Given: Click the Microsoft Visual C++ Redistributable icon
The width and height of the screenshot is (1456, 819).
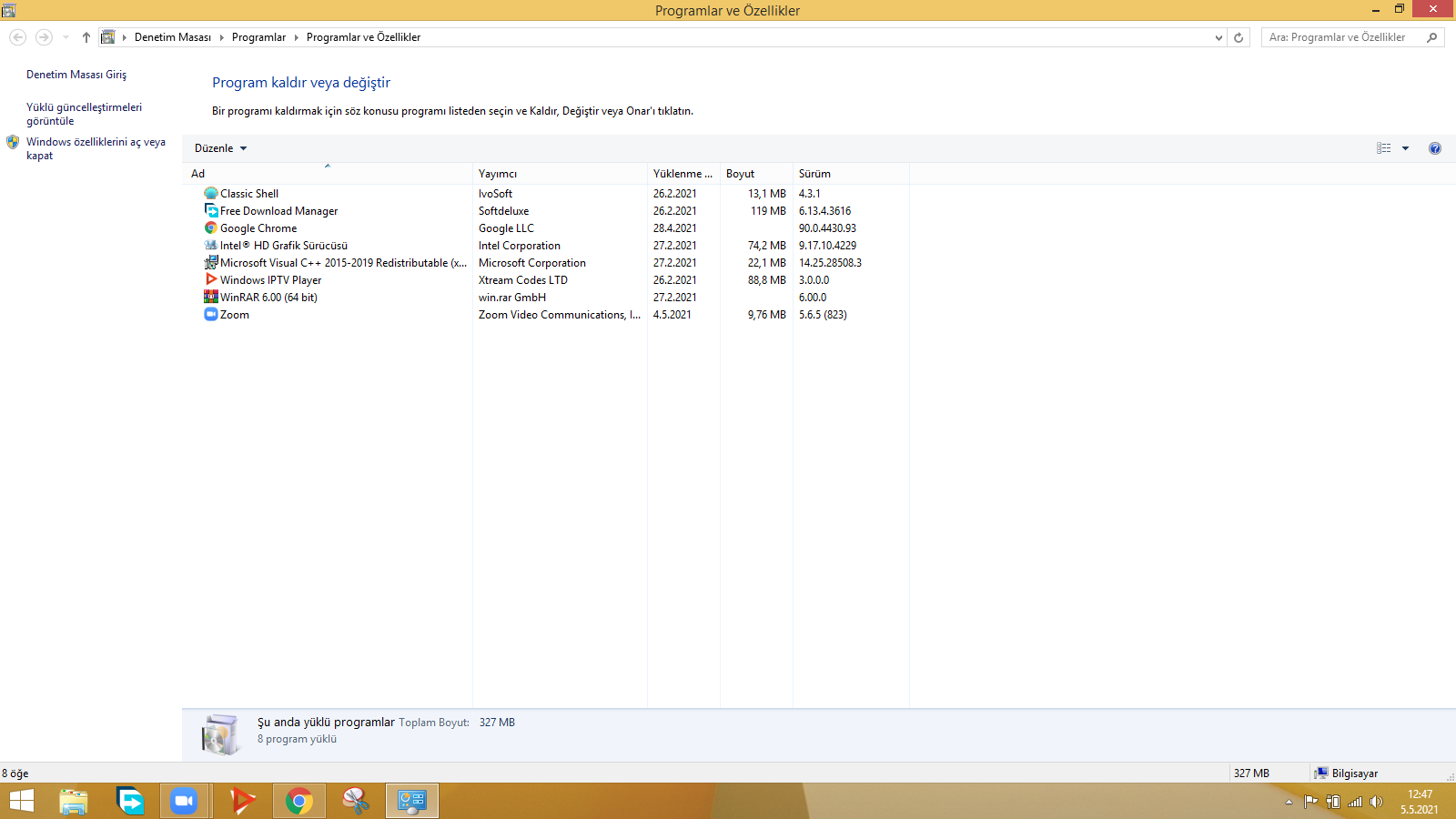Looking at the screenshot, I should (x=211, y=263).
